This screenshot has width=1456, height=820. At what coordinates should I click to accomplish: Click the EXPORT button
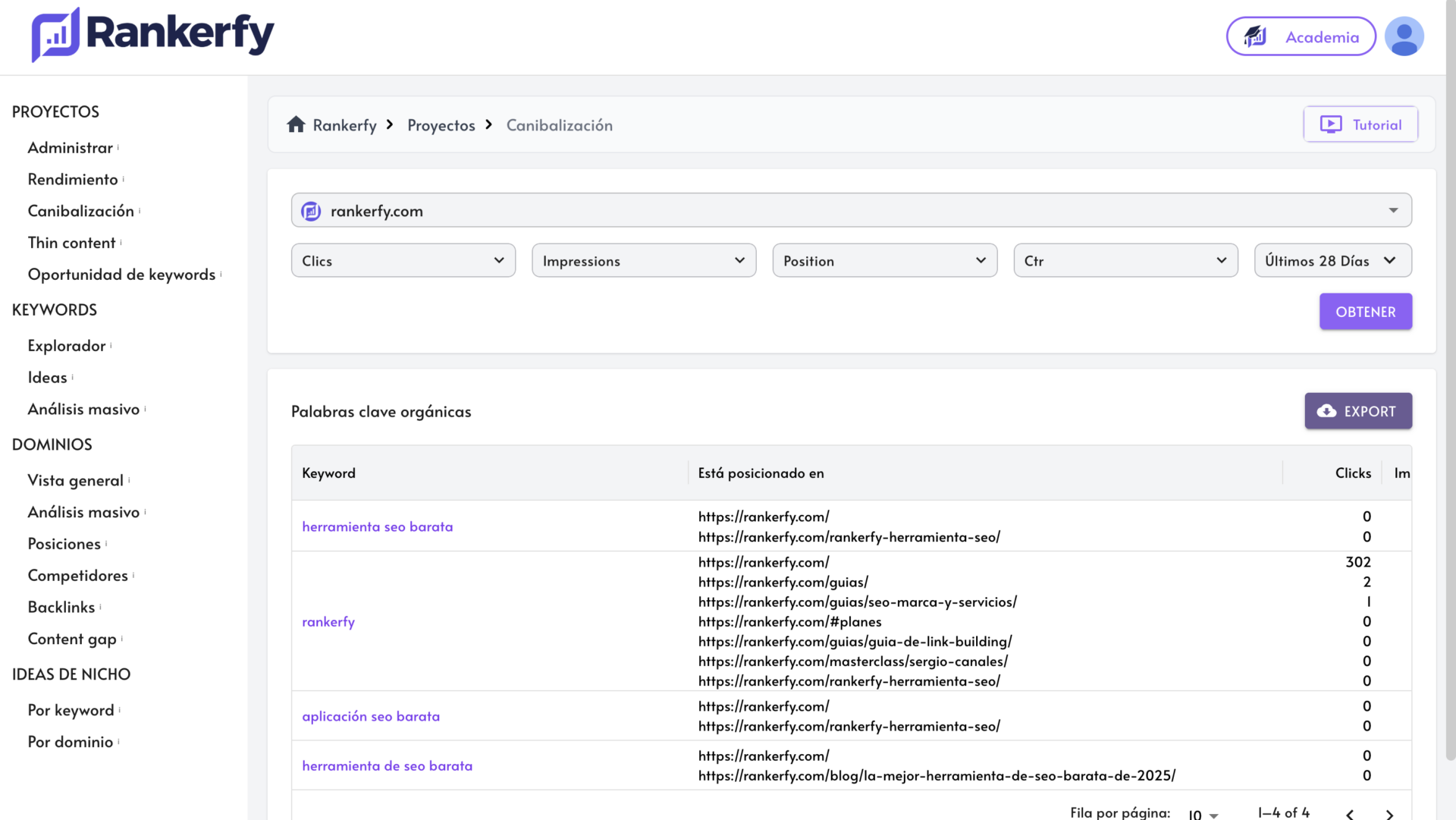pyautogui.click(x=1357, y=411)
